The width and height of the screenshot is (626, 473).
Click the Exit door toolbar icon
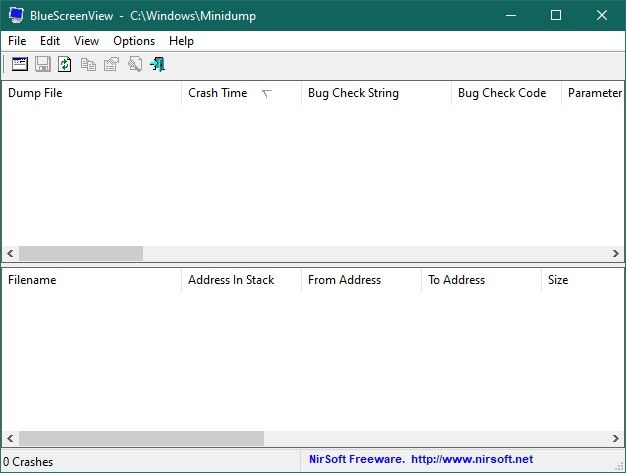[x=157, y=65]
